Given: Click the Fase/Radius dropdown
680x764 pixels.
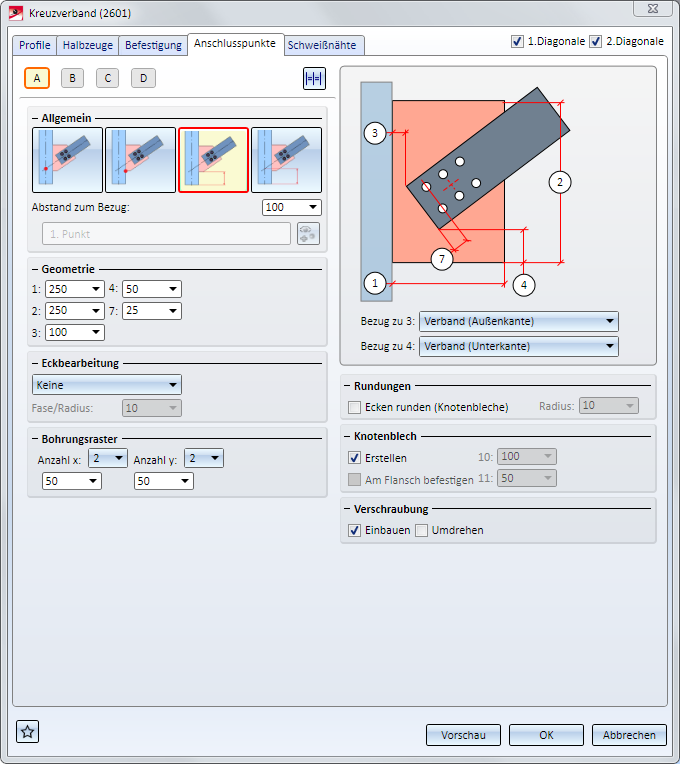Looking at the screenshot, I should [152, 408].
